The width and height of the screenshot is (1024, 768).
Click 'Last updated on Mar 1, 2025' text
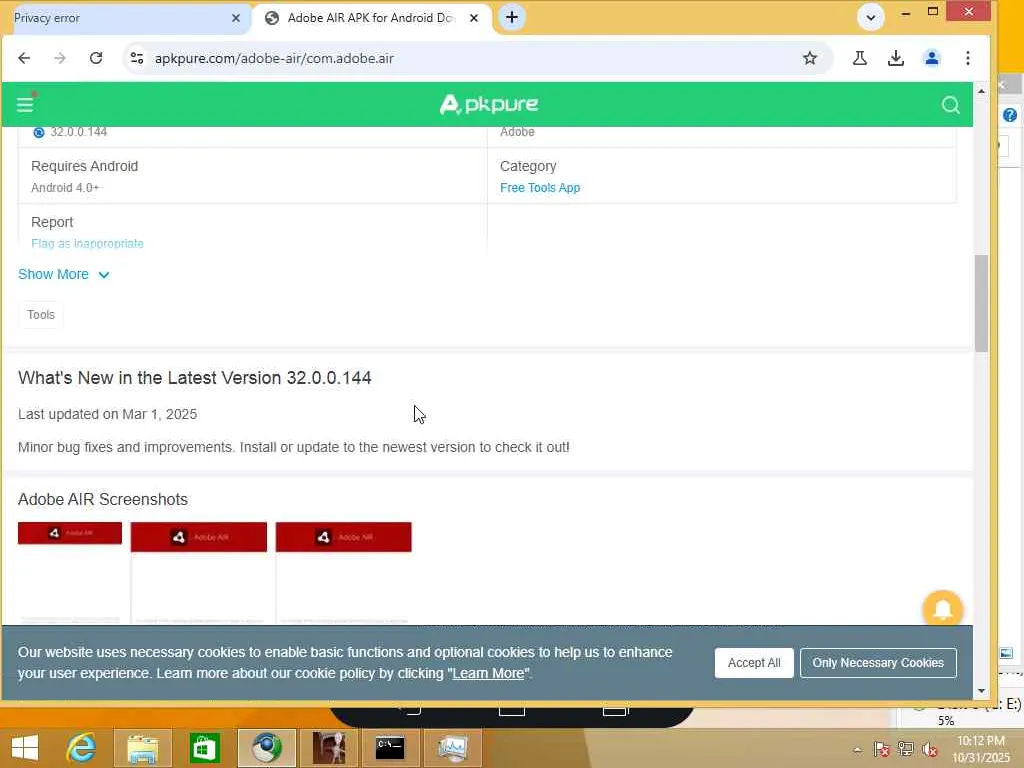point(107,414)
